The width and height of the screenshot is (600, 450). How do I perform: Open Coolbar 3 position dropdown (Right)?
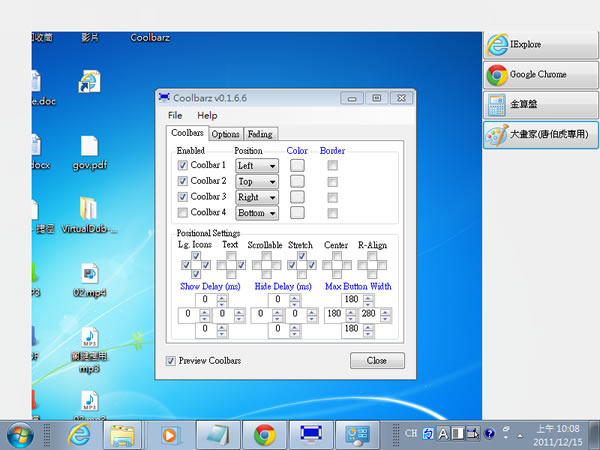257,197
